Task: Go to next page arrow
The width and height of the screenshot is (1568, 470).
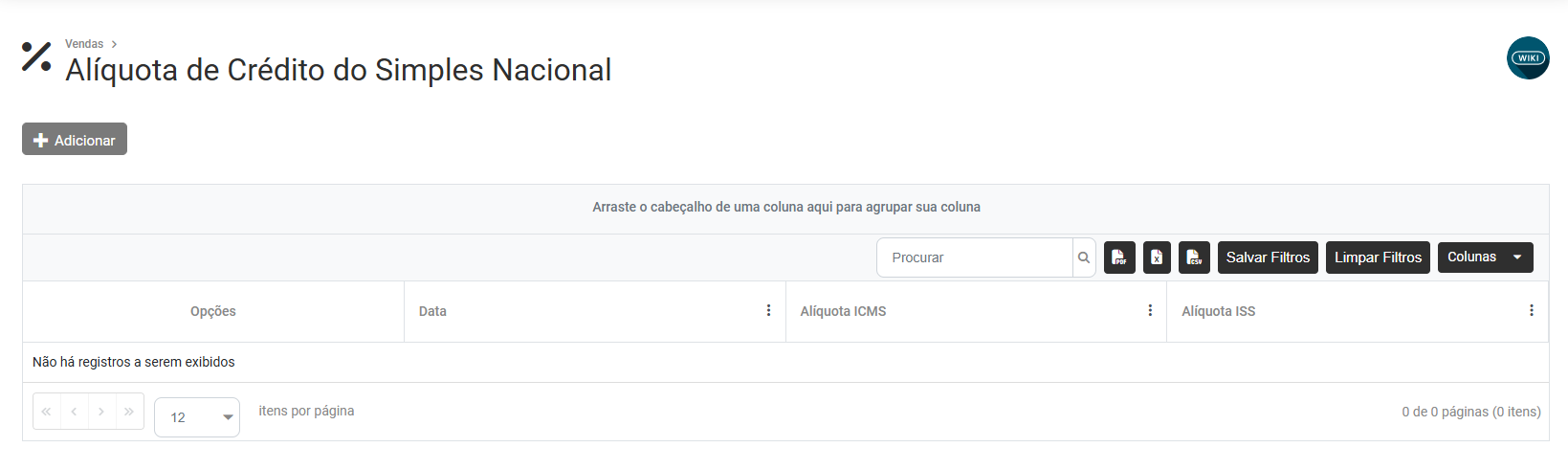Action: click(x=101, y=412)
